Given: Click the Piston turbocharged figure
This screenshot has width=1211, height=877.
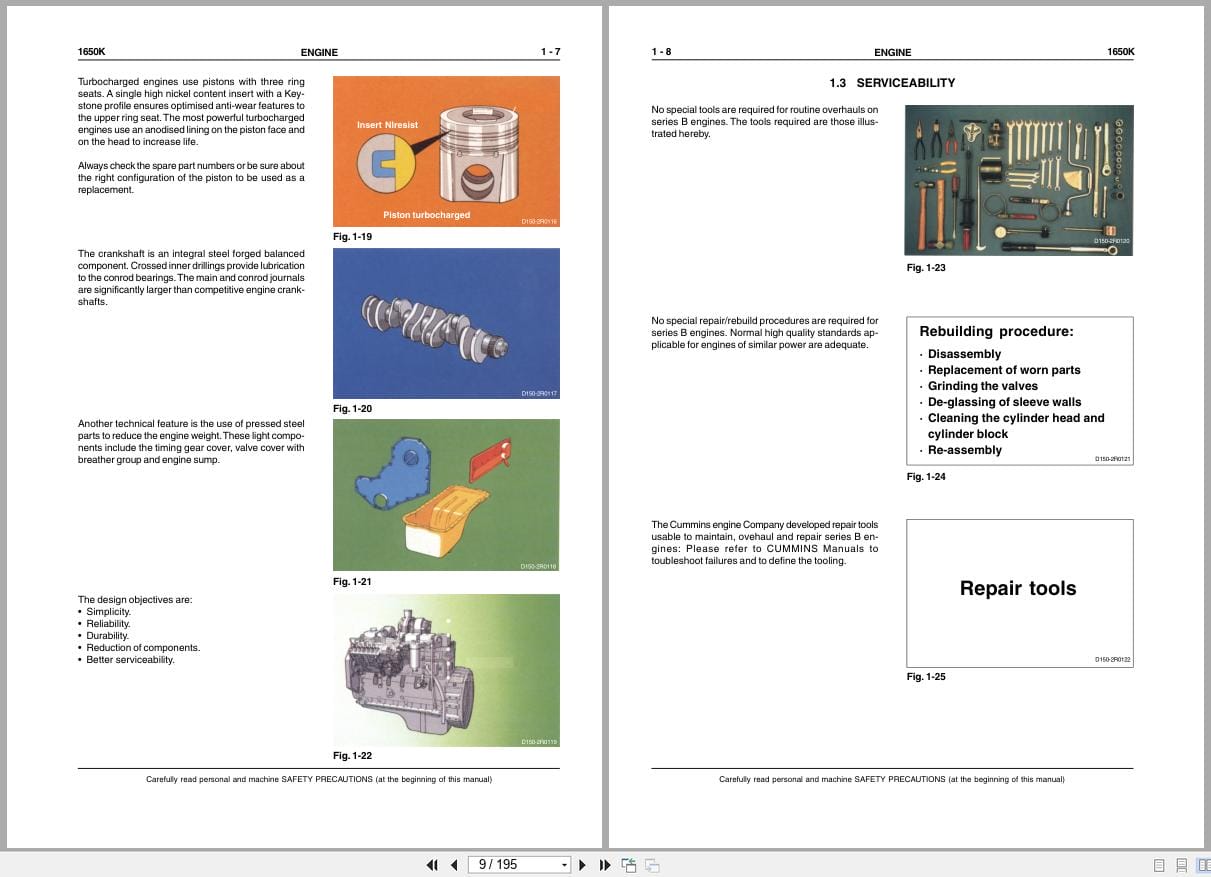Looking at the screenshot, I should (447, 150).
